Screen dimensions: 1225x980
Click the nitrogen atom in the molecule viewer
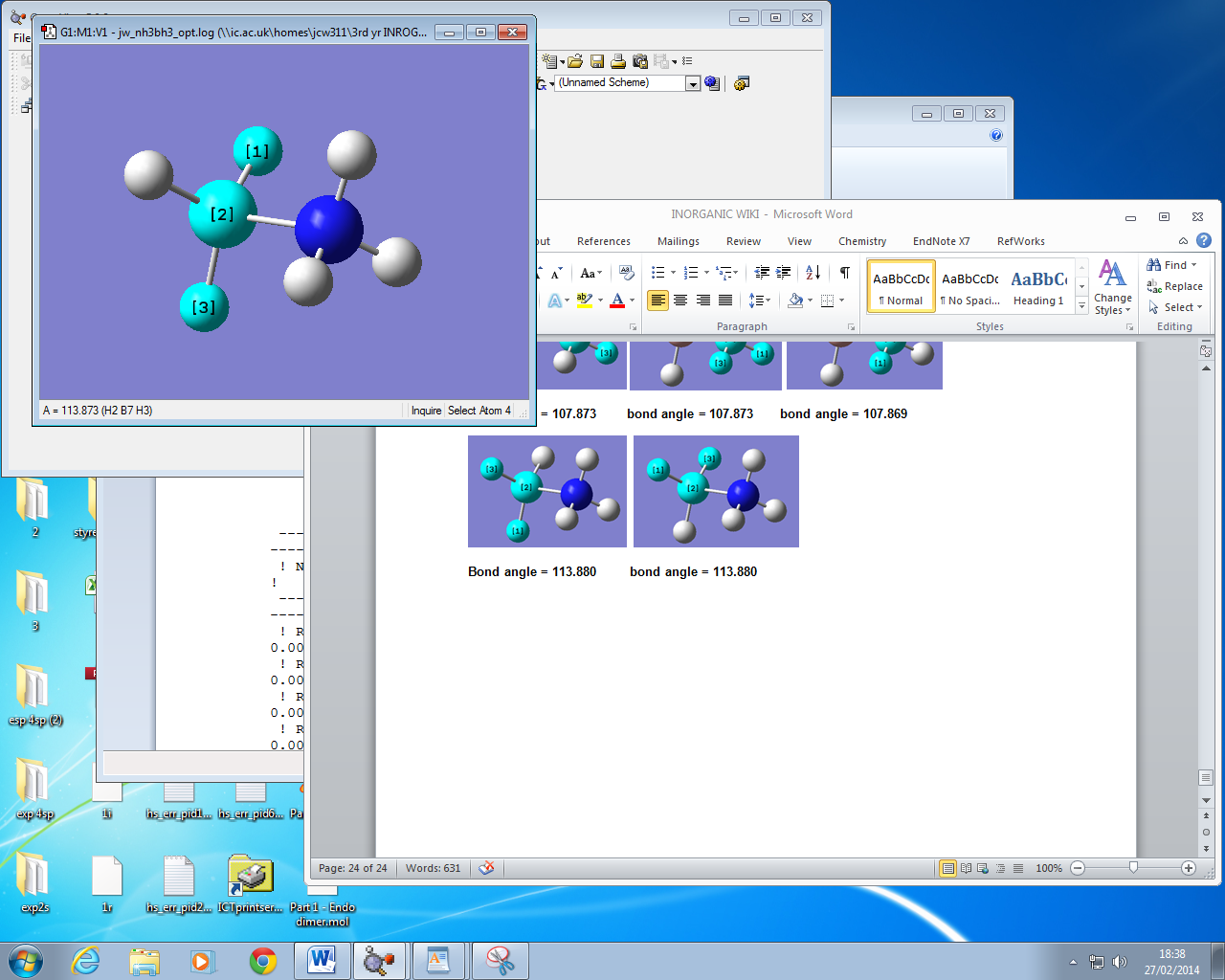pos(328,229)
